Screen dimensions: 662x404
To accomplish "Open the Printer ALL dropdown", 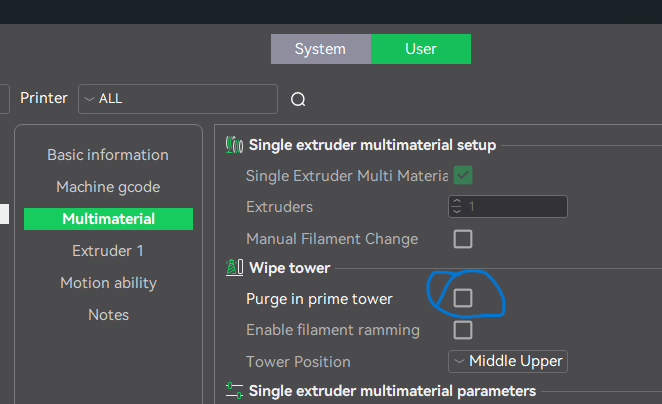I will point(177,99).
